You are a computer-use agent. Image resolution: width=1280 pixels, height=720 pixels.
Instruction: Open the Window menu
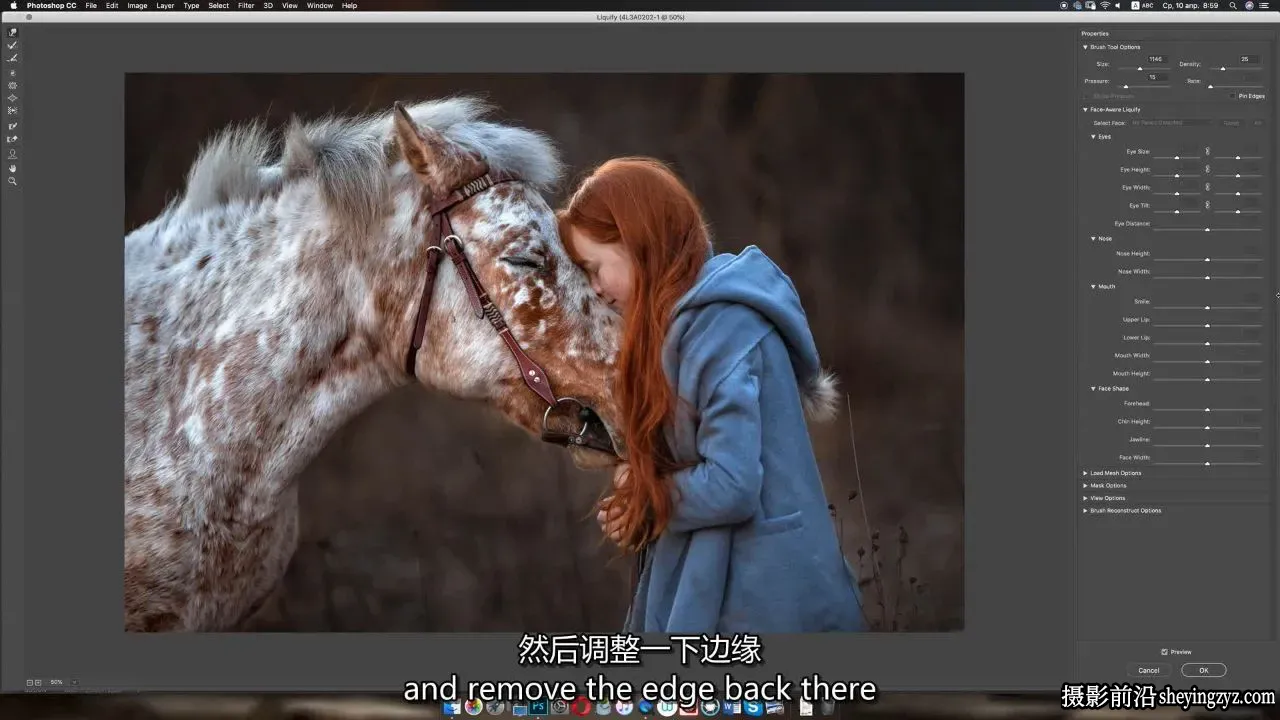(x=320, y=5)
